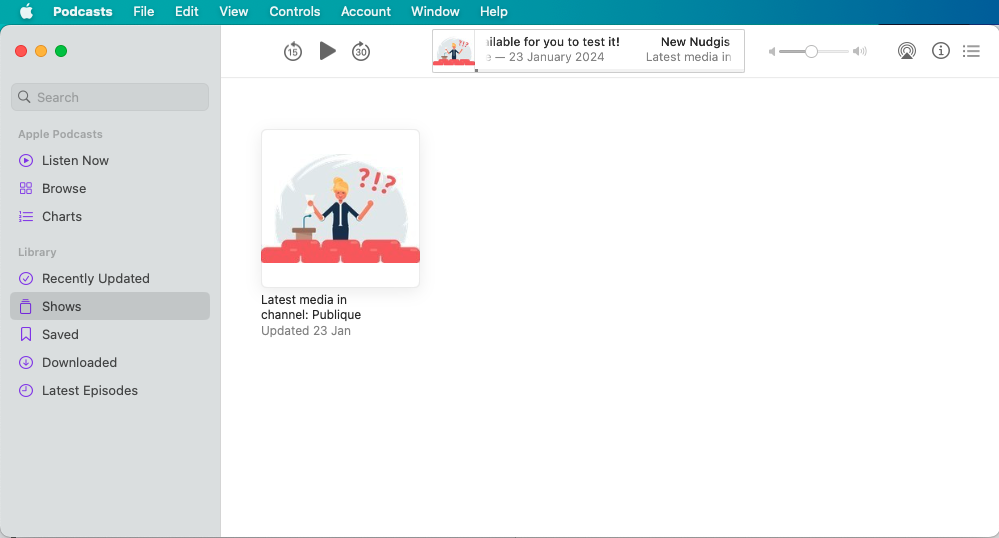Open Charts in sidebar

click(x=110, y=217)
